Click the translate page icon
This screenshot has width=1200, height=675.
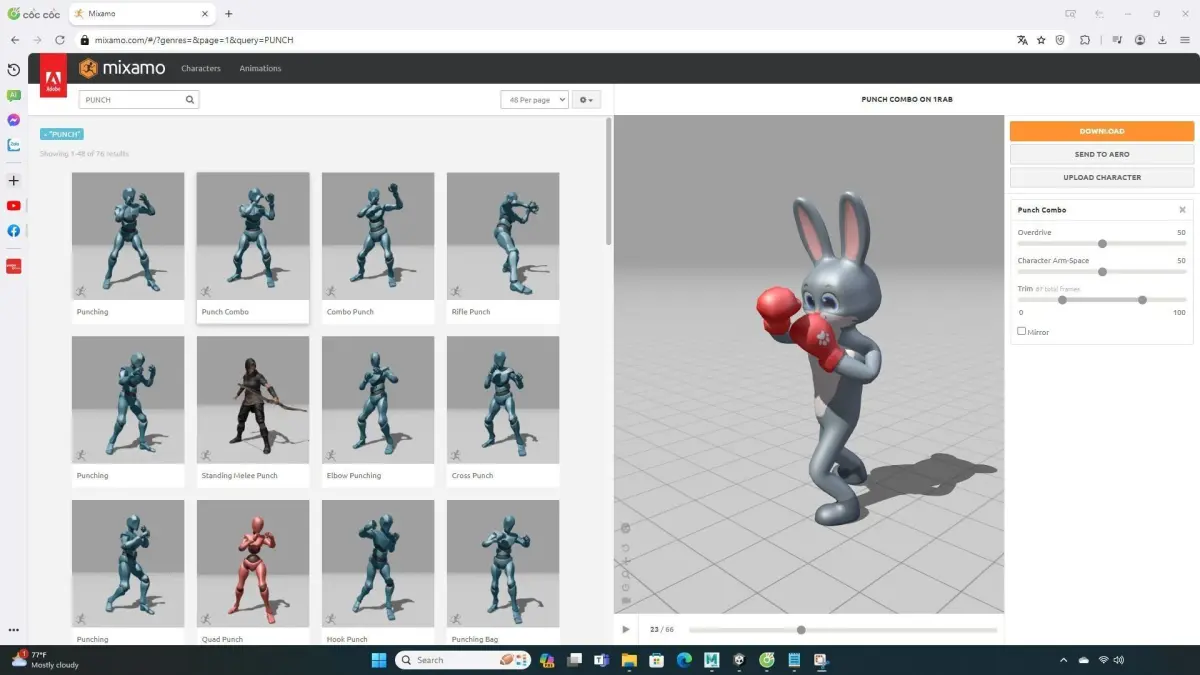click(1022, 40)
